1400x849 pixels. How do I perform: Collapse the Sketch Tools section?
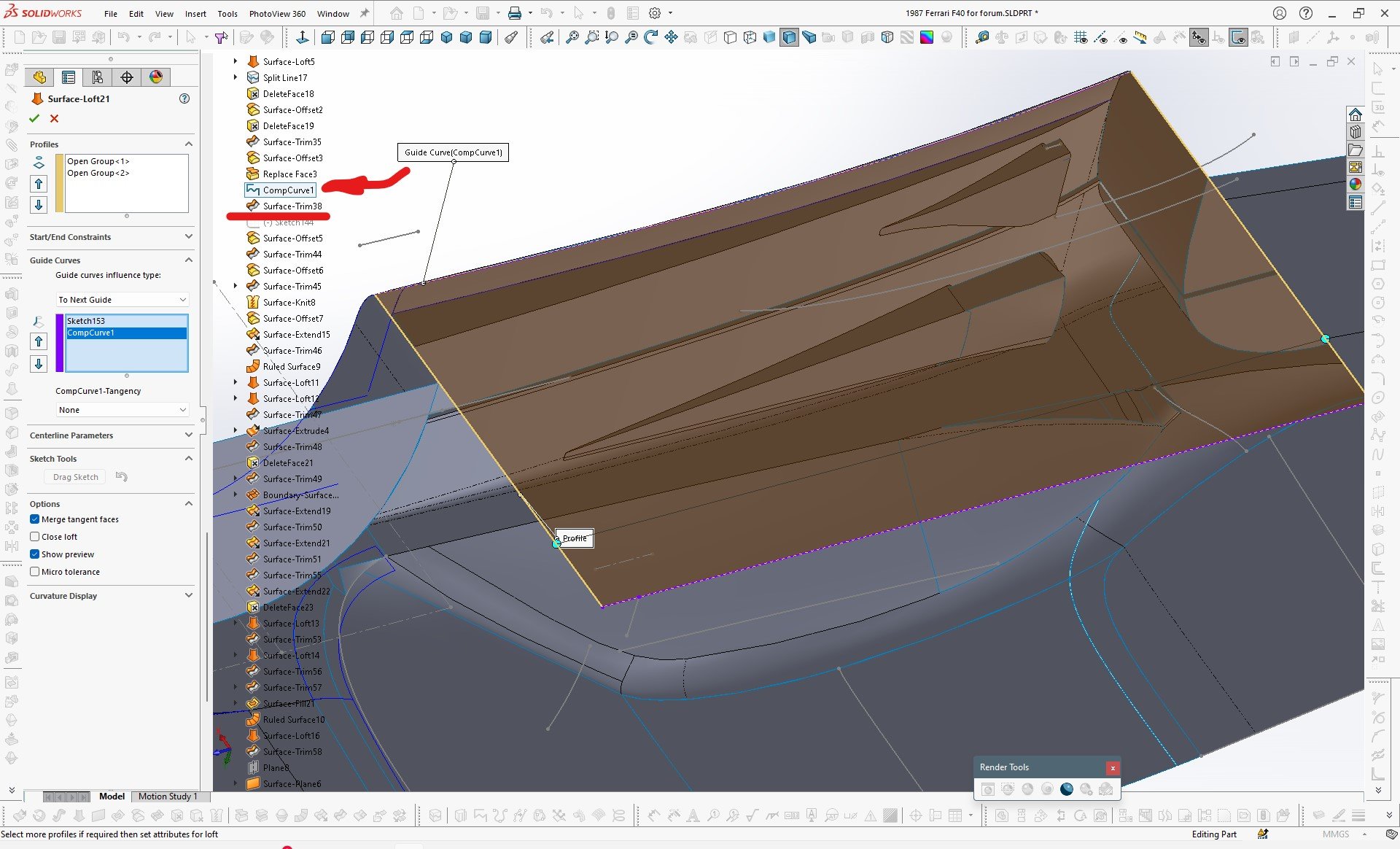pos(189,459)
